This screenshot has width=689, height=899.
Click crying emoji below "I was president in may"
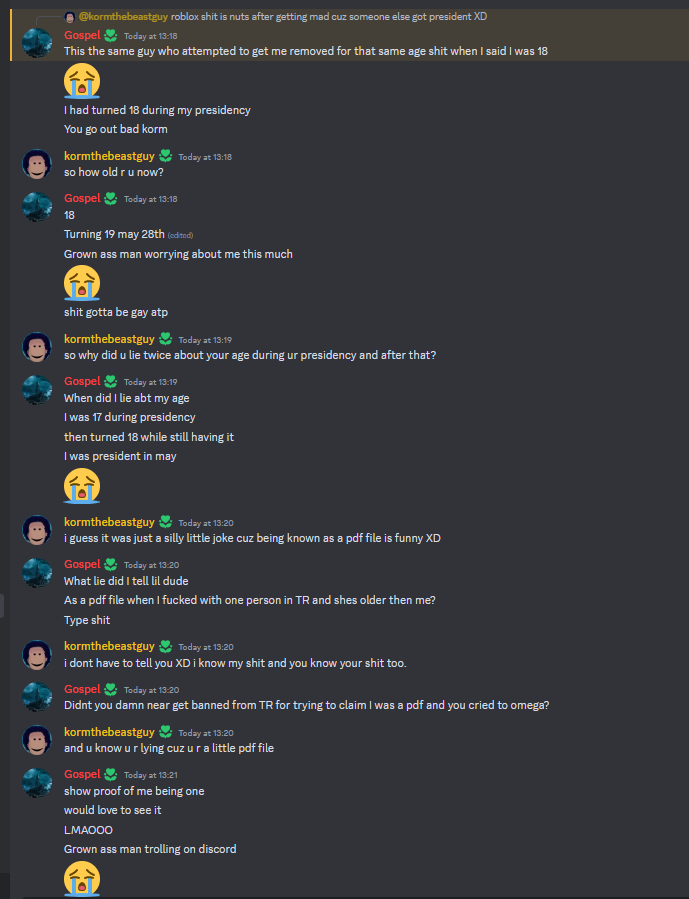(x=82, y=486)
